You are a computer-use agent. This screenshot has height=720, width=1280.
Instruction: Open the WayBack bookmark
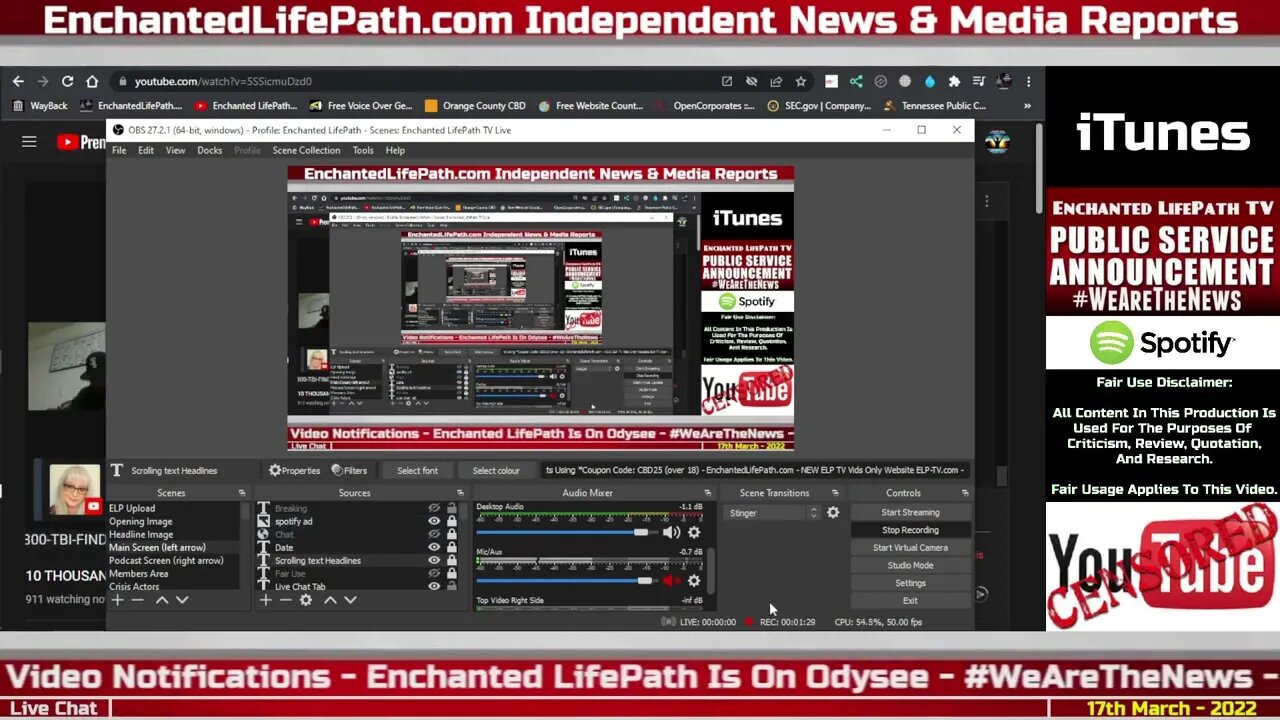[x=40, y=105]
